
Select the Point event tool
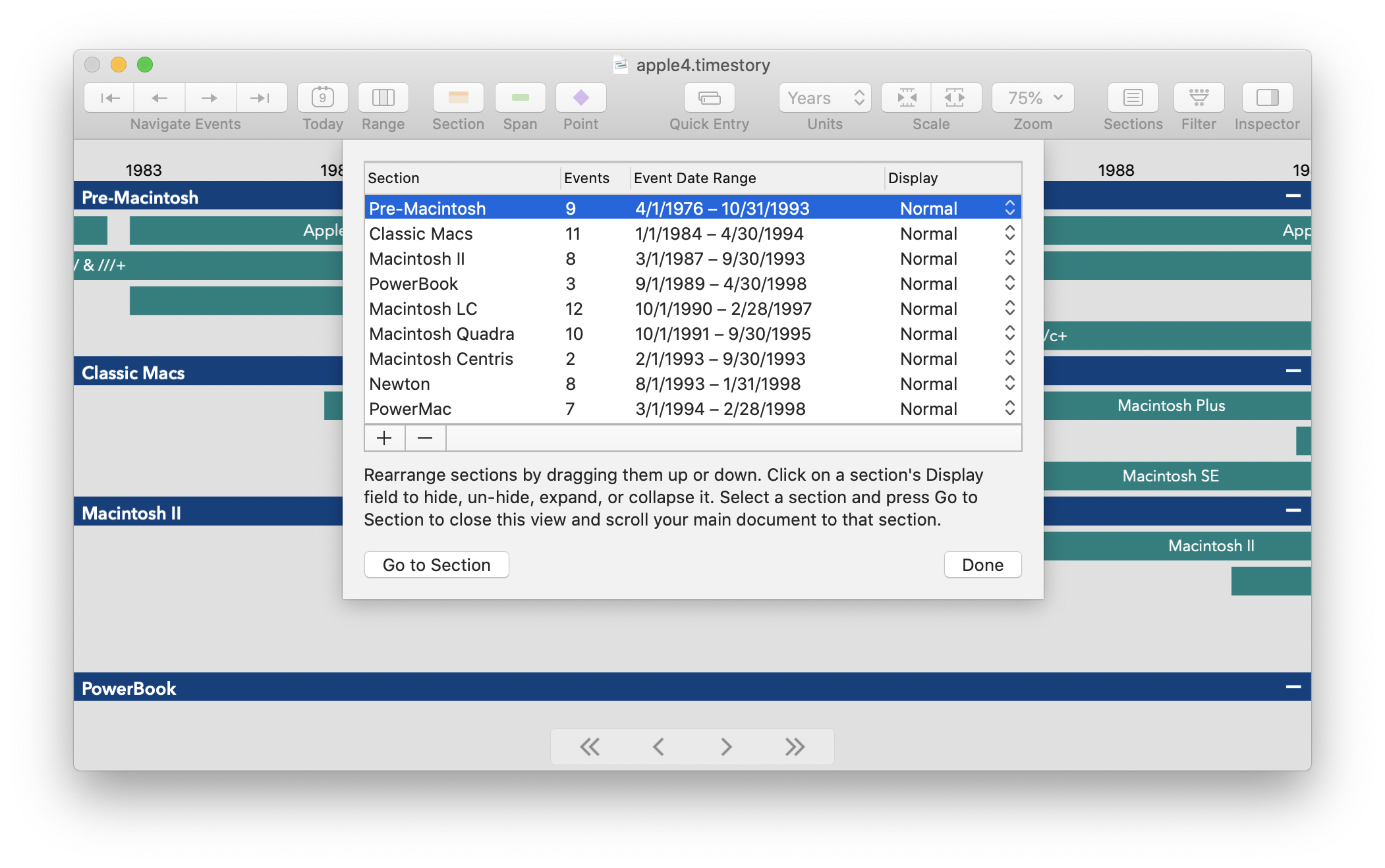pyautogui.click(x=580, y=97)
